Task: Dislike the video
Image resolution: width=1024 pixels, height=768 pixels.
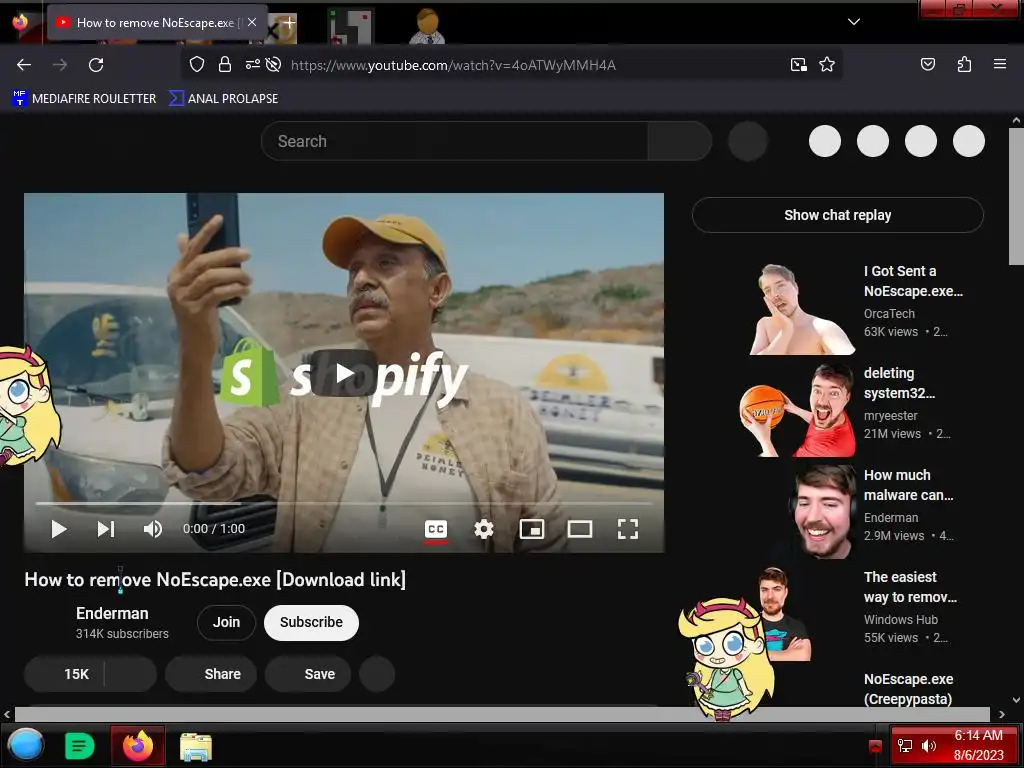Action: [x=131, y=674]
